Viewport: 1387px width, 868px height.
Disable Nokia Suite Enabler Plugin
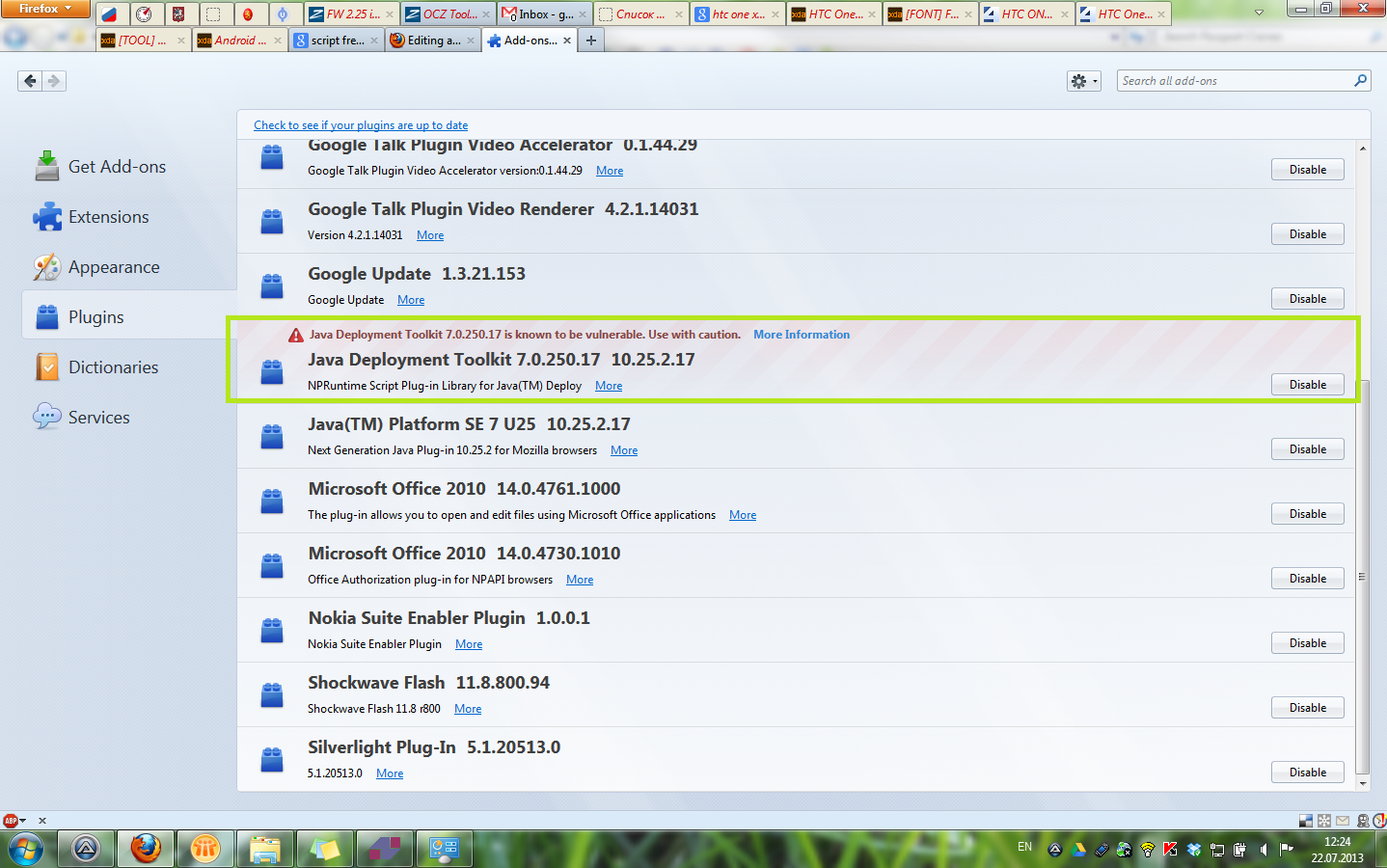(1307, 643)
